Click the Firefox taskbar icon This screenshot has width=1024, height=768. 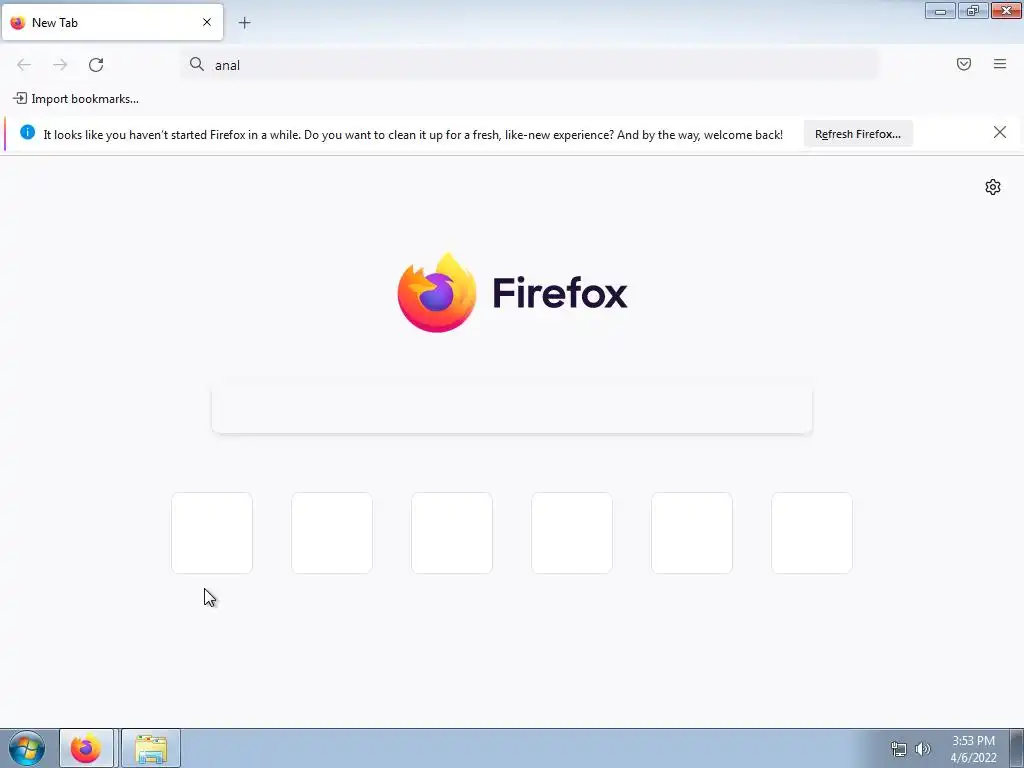(86, 748)
